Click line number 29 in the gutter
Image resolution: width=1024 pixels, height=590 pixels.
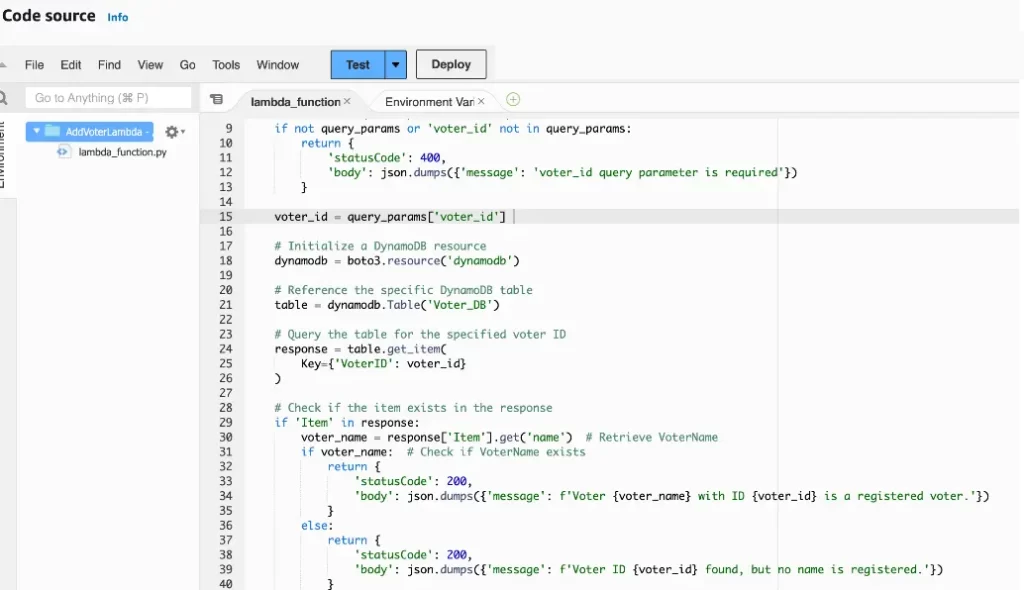point(226,422)
